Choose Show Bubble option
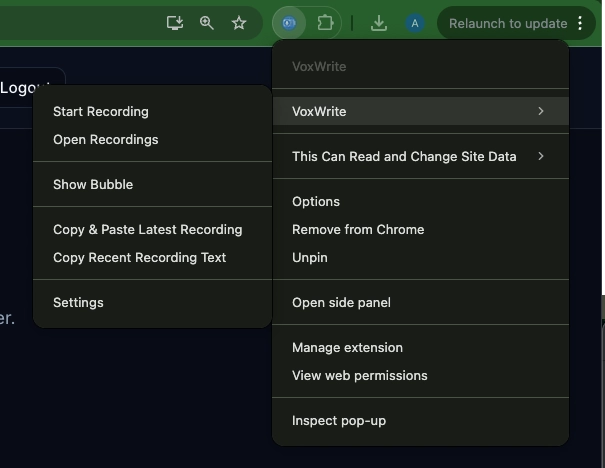605x468 pixels. [152, 184]
